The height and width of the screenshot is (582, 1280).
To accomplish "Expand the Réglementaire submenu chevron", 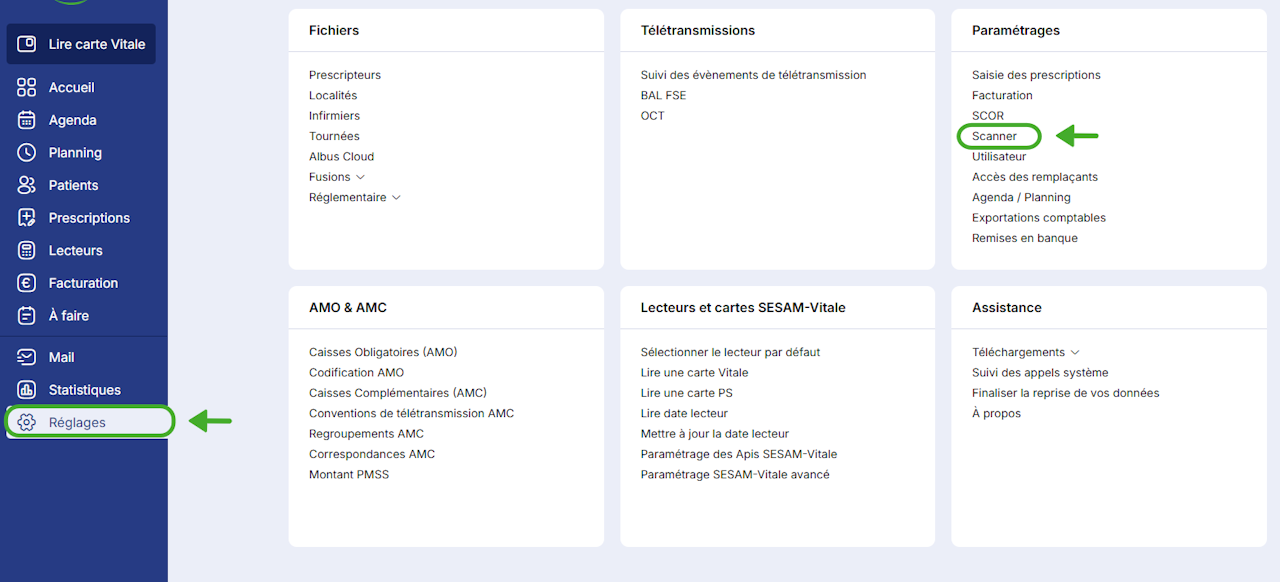I will click(x=396, y=198).
